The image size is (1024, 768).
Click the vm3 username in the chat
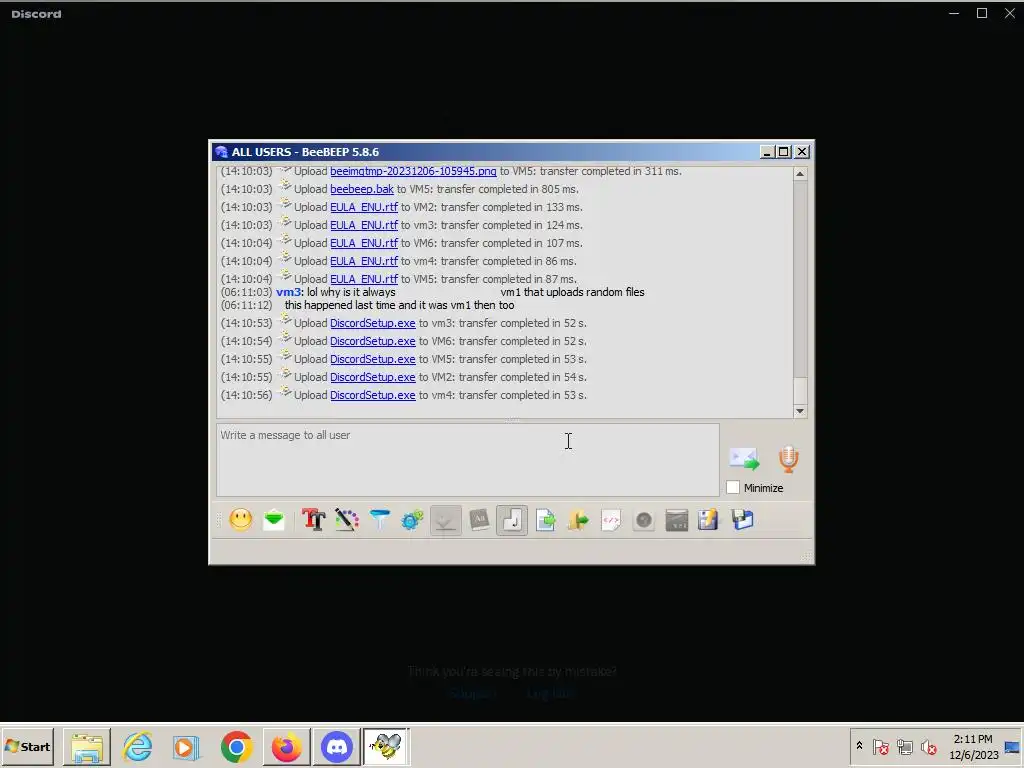(288, 292)
